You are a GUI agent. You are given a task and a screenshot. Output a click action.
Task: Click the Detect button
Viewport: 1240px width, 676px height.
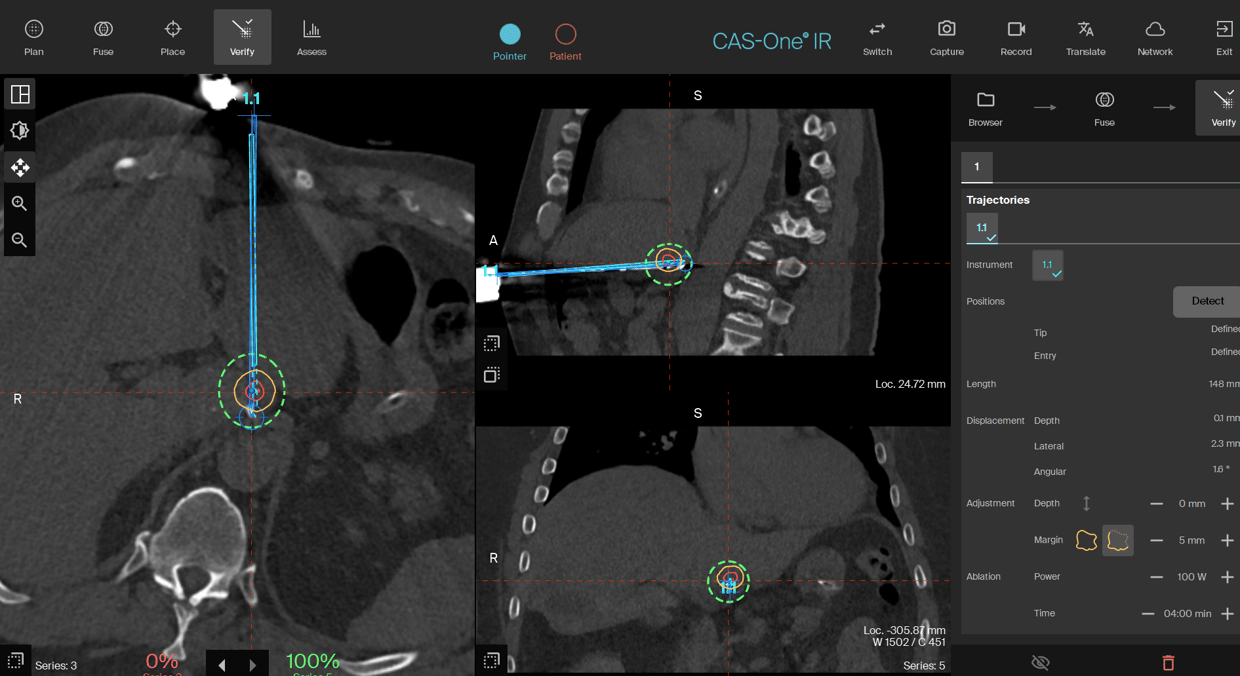pyautogui.click(x=1207, y=301)
